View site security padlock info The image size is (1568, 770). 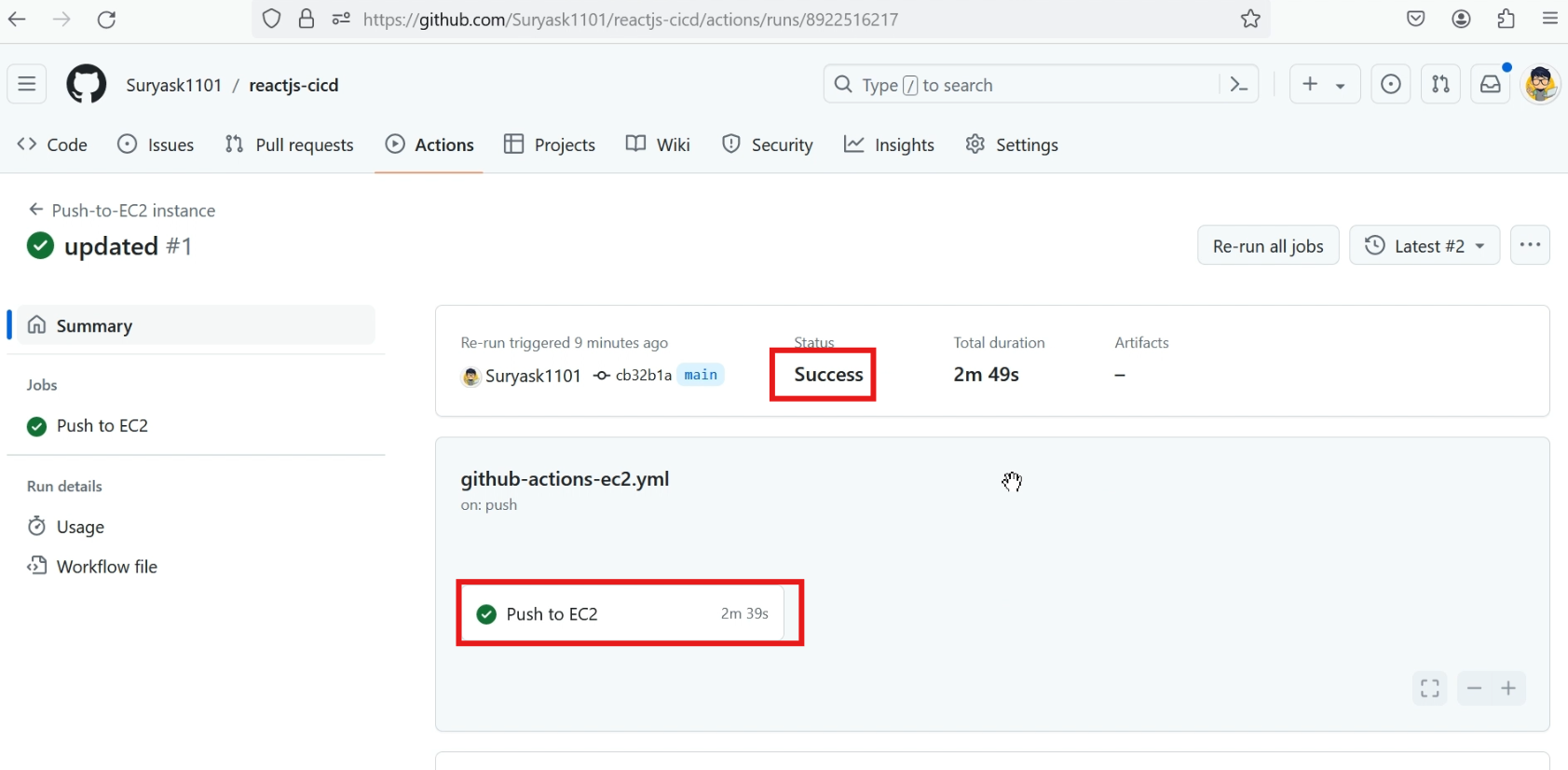[306, 19]
